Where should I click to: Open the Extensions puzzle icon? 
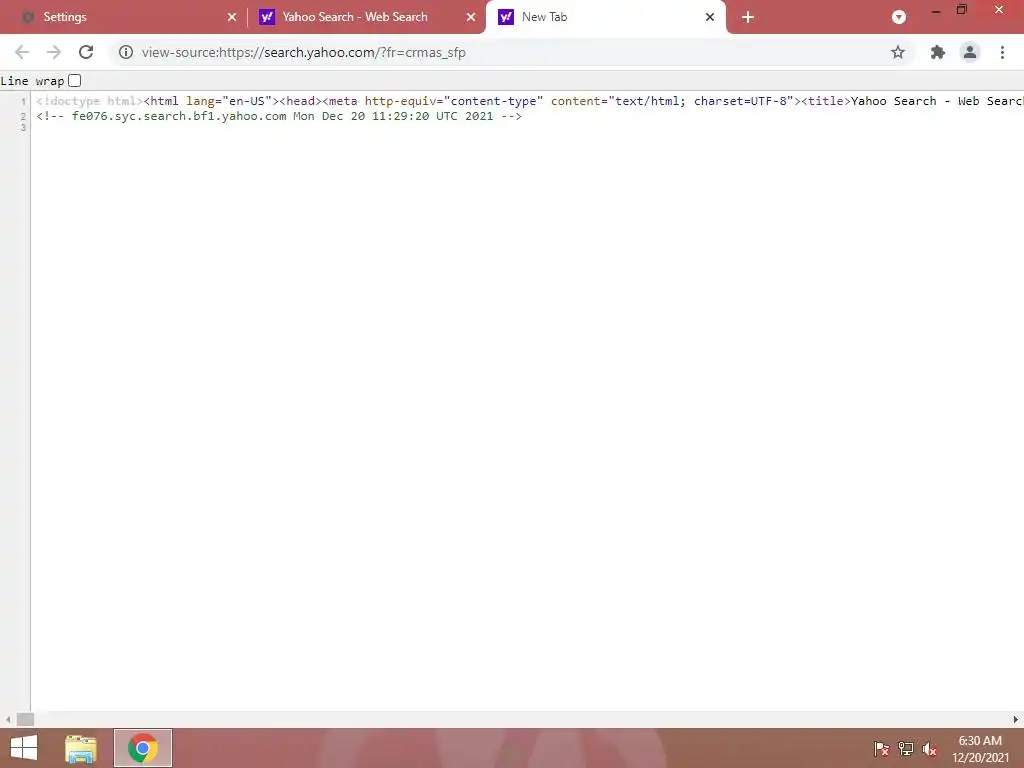tap(938, 52)
